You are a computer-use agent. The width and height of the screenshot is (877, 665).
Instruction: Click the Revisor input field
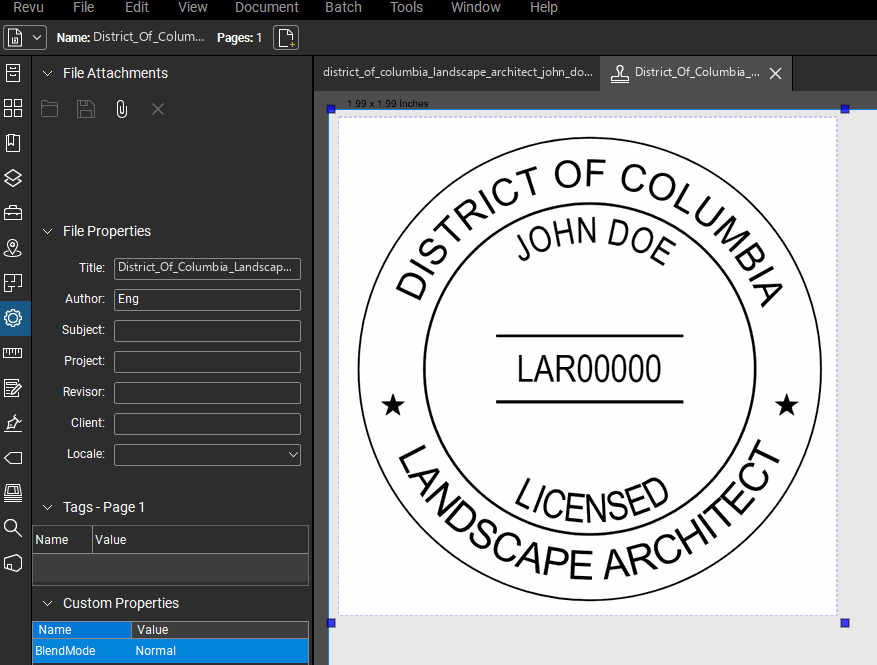coord(208,393)
